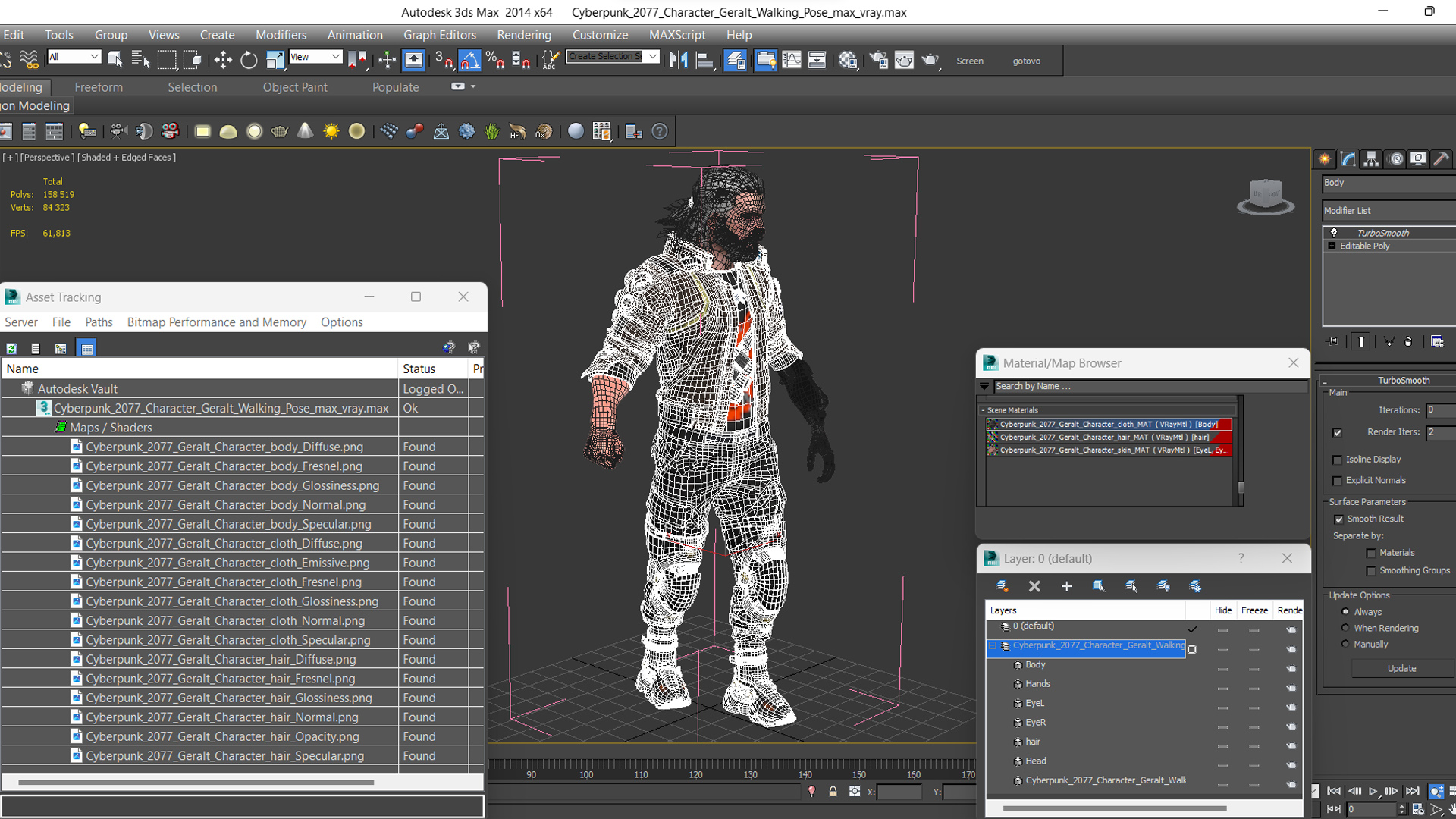Select the Select and Move tool

pos(223,61)
